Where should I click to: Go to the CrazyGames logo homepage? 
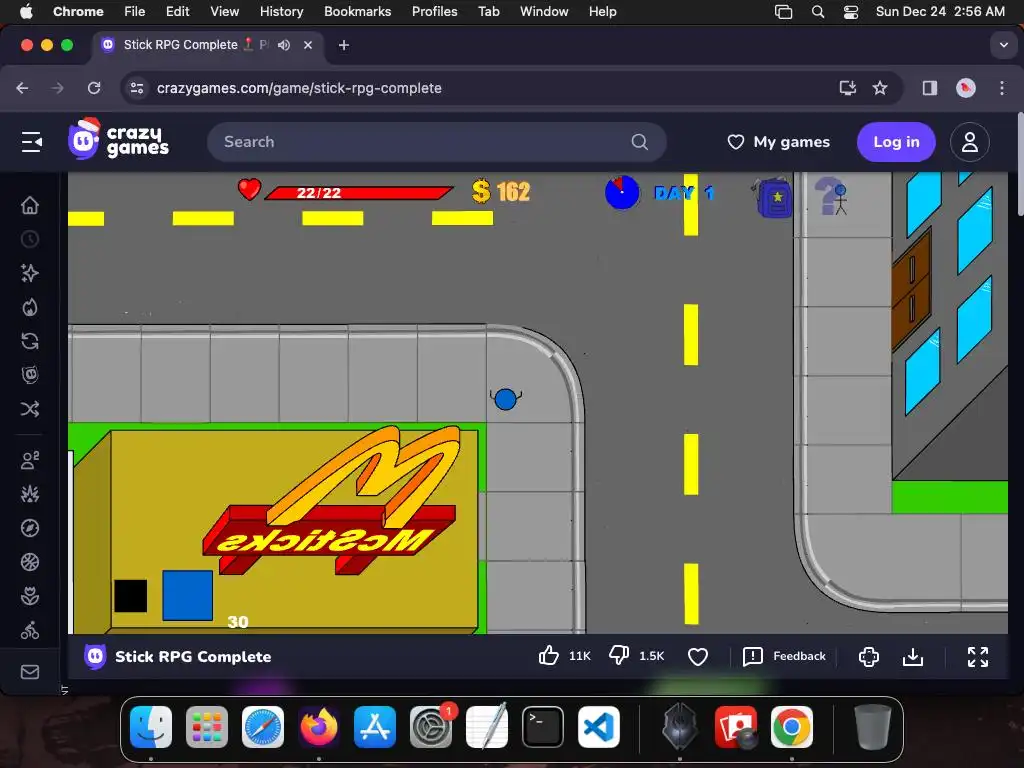tap(119, 140)
